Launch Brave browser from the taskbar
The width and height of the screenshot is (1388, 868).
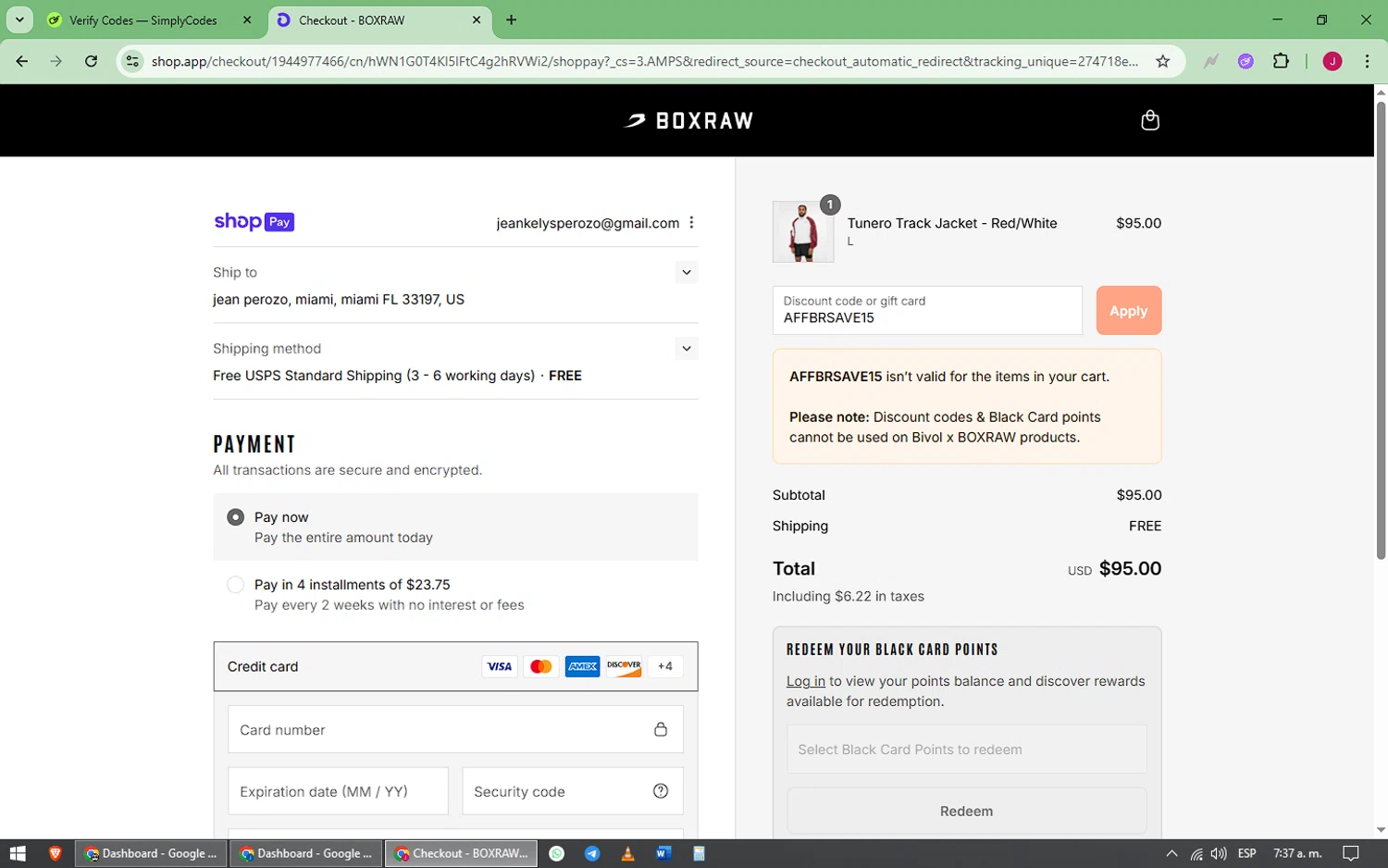coord(56,853)
